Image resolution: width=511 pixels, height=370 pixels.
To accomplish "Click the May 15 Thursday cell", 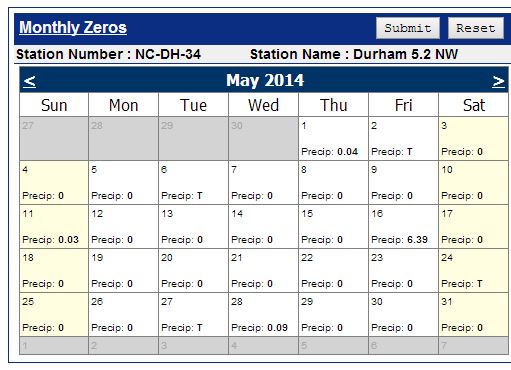I will tap(333, 227).
